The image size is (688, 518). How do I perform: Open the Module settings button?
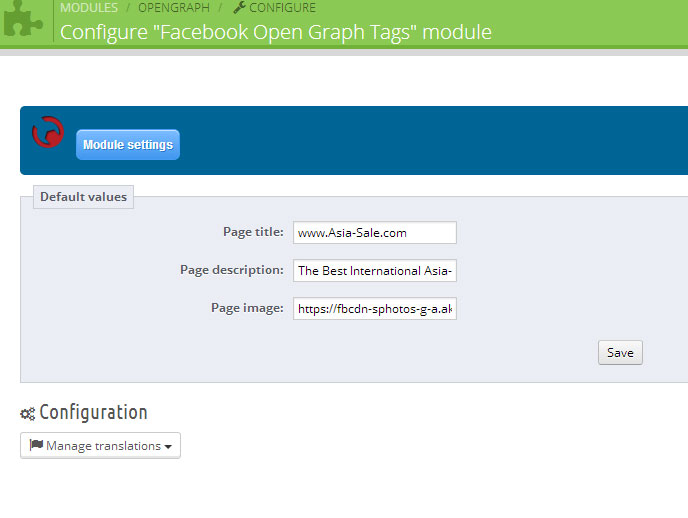(128, 144)
